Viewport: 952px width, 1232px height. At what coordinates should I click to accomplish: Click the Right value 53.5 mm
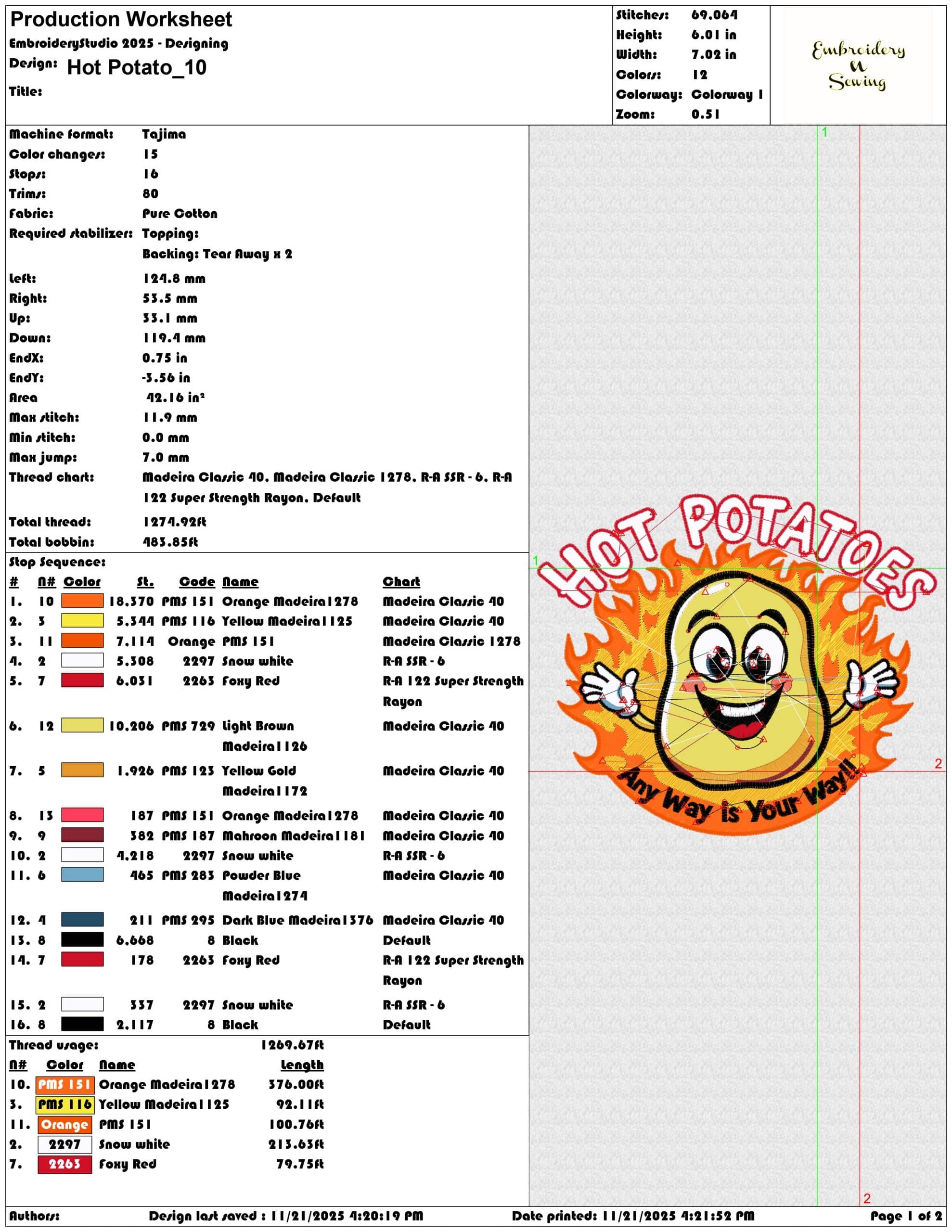click(170, 298)
